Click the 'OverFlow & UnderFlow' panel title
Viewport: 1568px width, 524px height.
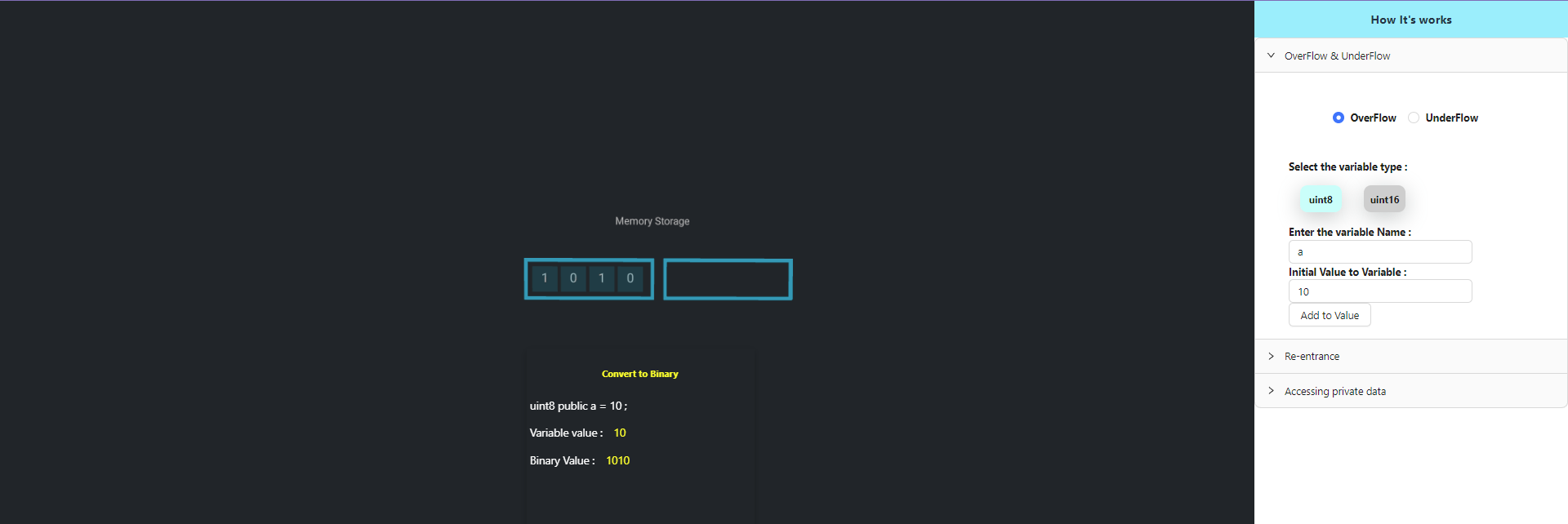(1337, 56)
